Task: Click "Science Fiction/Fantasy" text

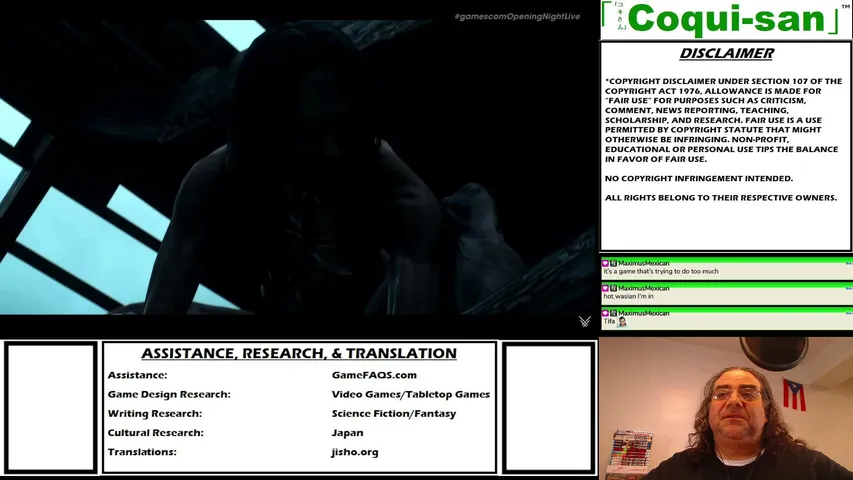Action: [394, 414]
